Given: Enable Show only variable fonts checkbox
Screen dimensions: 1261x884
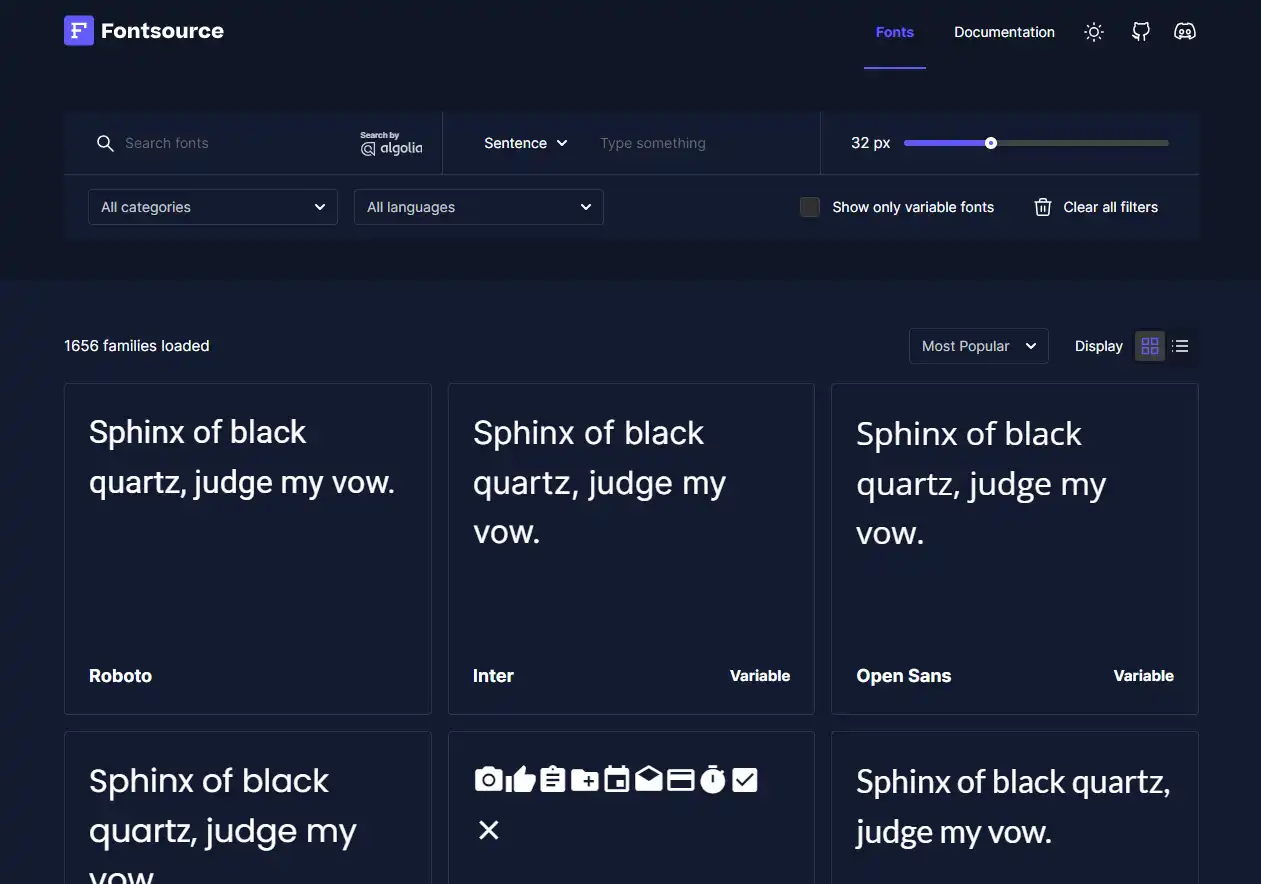Looking at the screenshot, I should click(810, 207).
